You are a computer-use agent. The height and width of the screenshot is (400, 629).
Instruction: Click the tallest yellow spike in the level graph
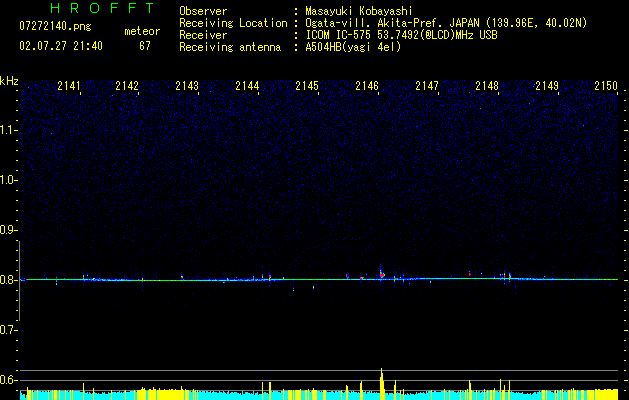382,383
